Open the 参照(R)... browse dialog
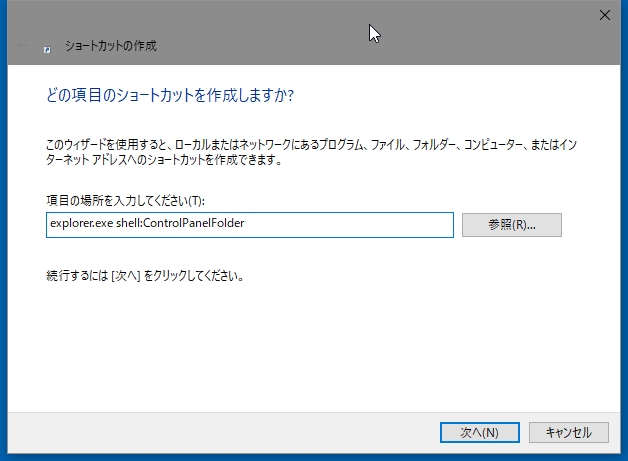Image resolution: width=628 pixels, height=461 pixels. [x=511, y=225]
